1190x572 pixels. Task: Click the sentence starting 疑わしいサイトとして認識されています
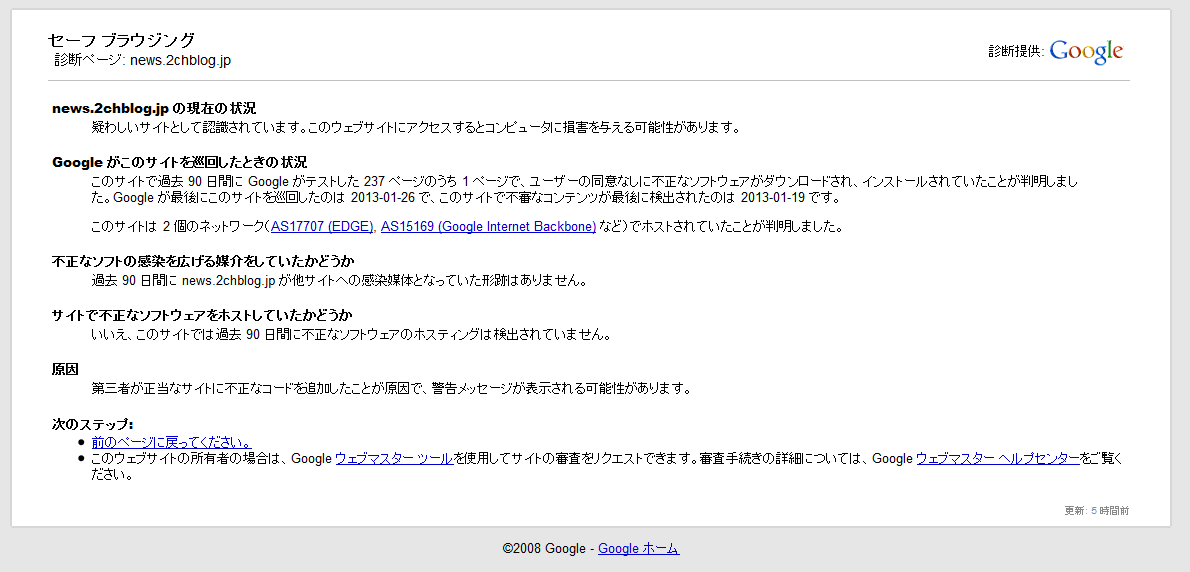416,127
